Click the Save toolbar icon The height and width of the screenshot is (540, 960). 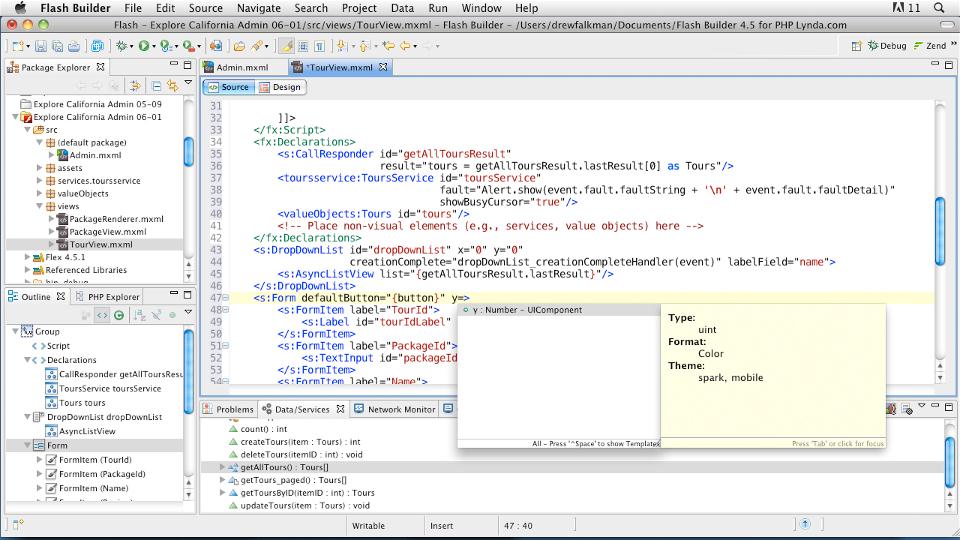(x=40, y=46)
